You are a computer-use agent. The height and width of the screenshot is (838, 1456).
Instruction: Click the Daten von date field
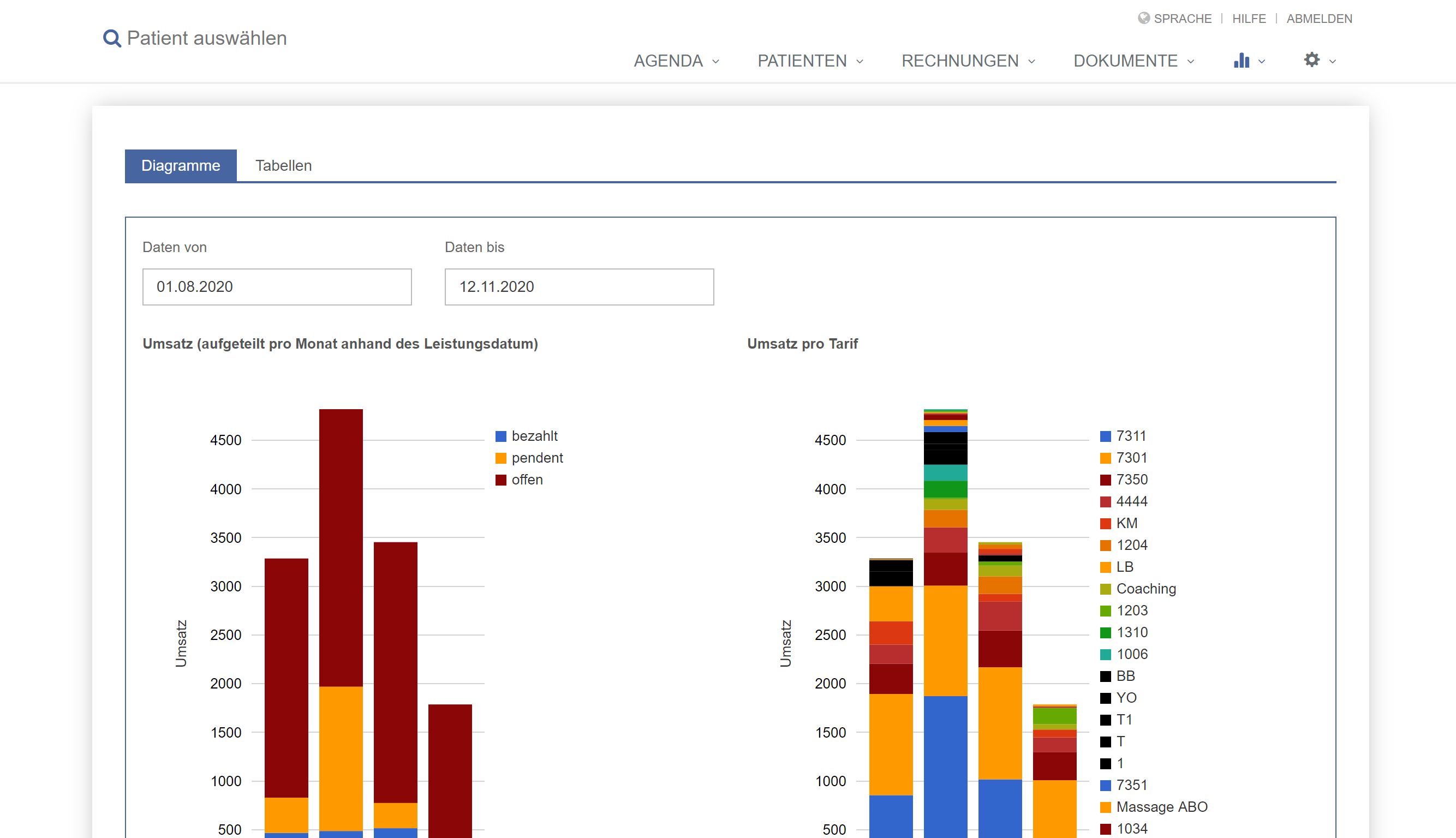(x=277, y=286)
